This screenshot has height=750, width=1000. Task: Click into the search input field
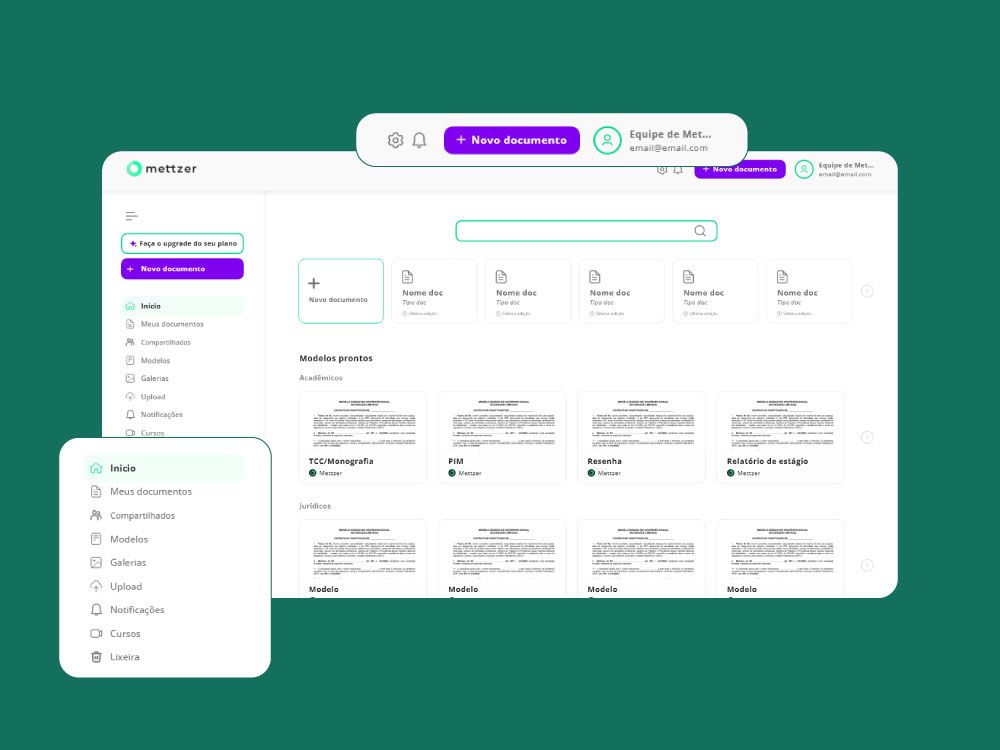tap(574, 231)
